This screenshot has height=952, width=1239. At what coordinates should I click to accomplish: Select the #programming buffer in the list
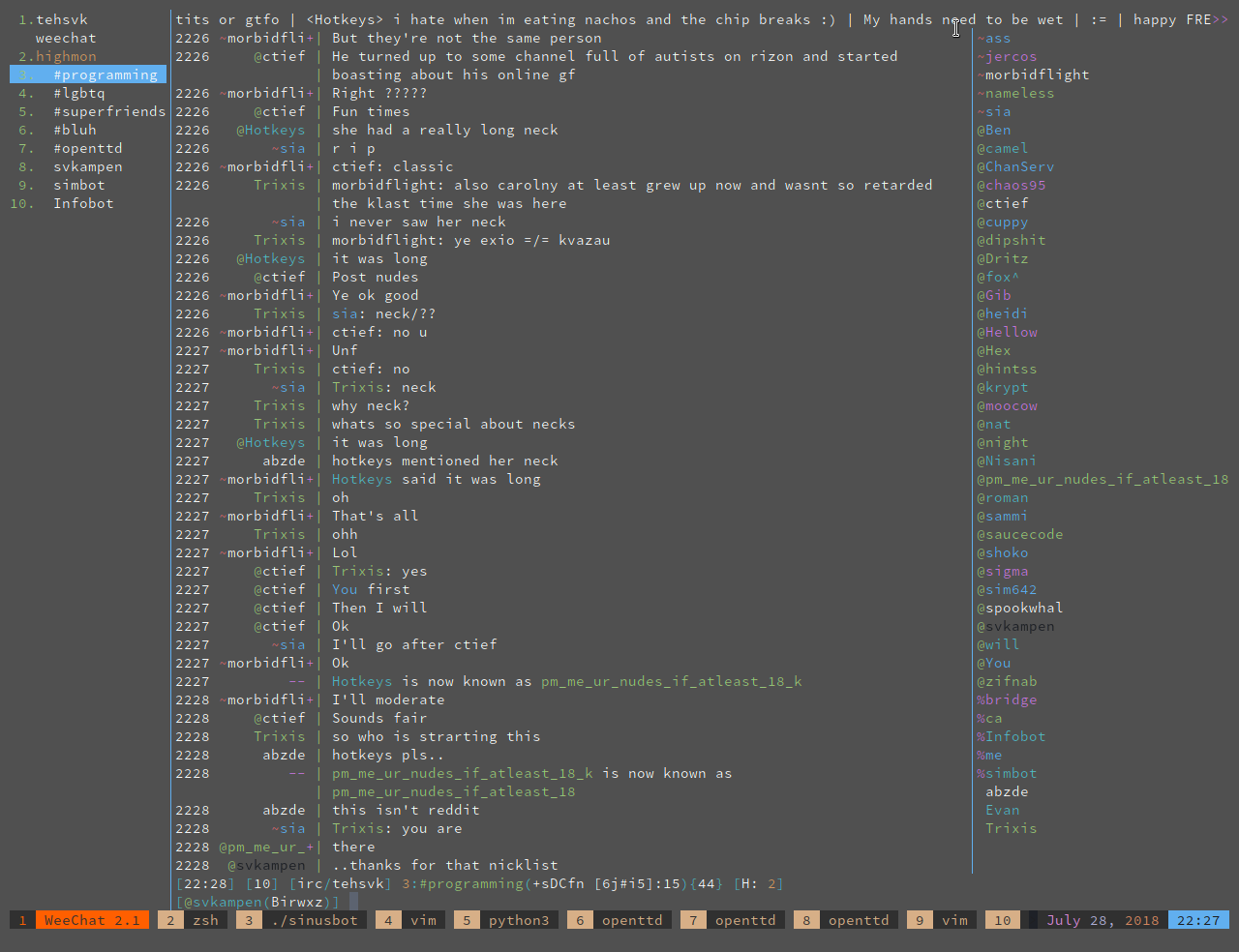(x=105, y=74)
